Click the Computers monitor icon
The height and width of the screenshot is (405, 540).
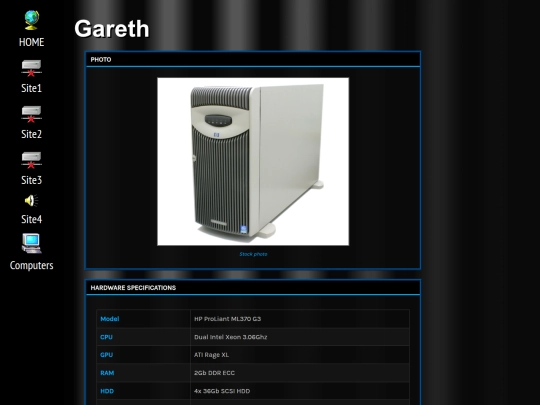click(31, 243)
